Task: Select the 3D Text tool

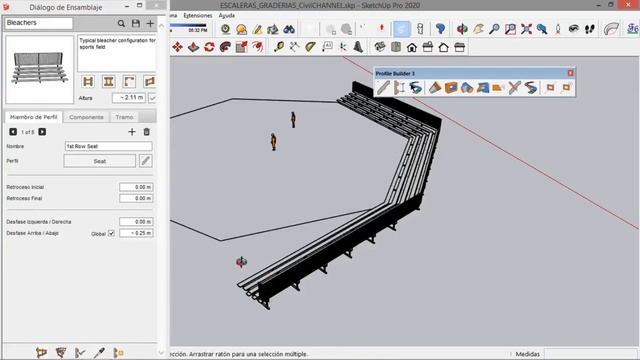Action: 358,47
